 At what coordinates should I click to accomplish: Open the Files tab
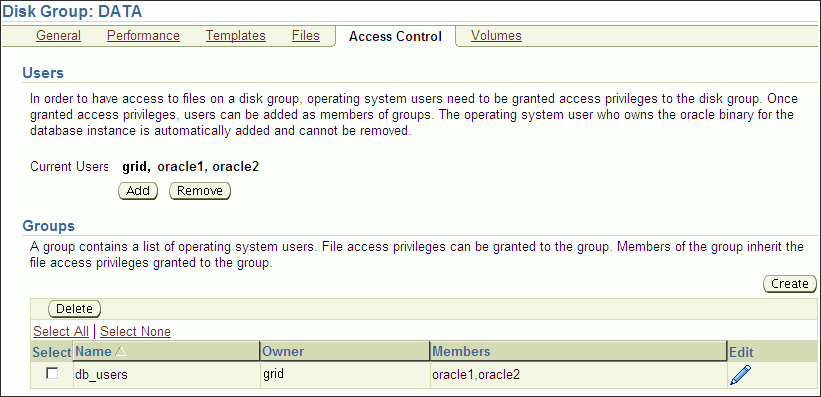[306, 36]
